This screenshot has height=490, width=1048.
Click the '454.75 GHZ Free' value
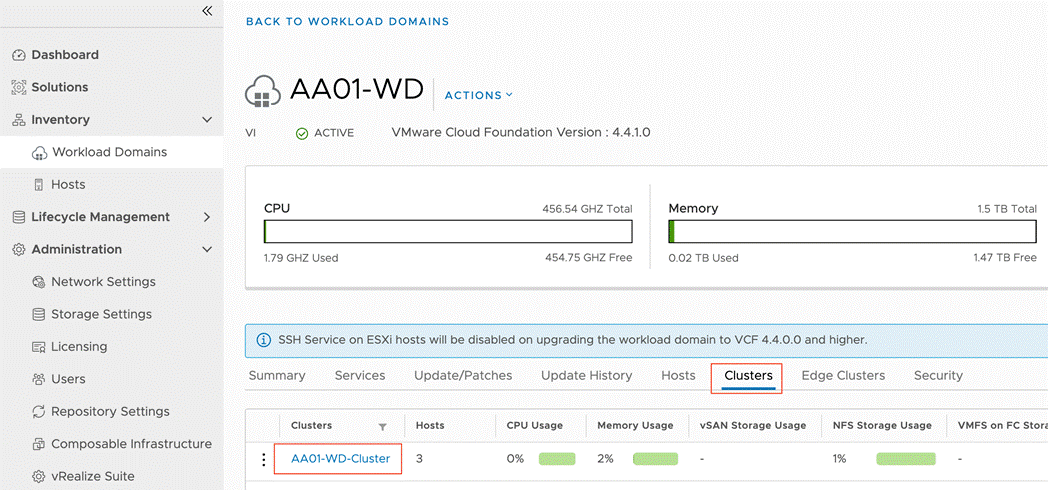click(589, 258)
